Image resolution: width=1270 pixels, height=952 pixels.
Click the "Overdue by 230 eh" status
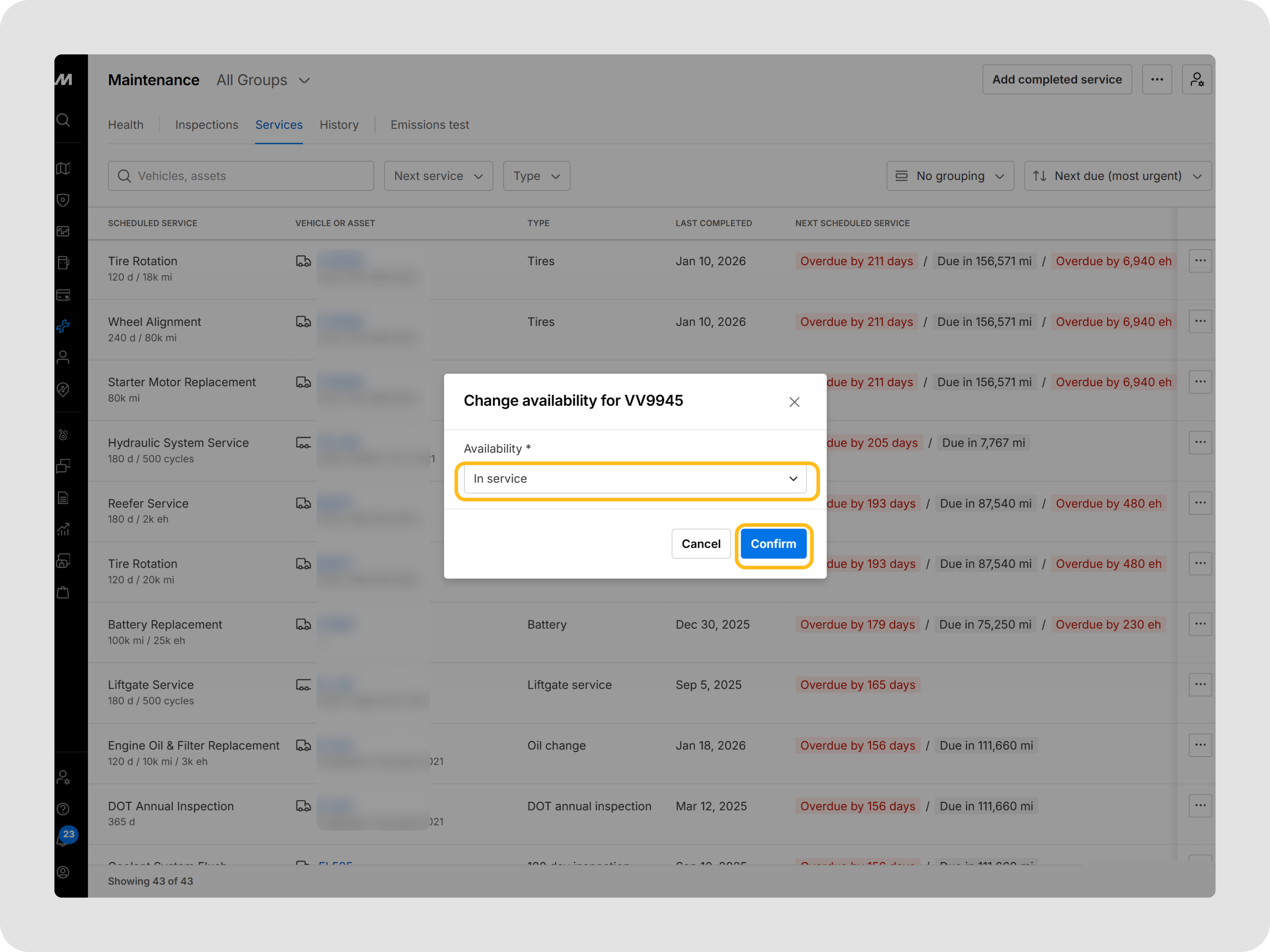point(1108,624)
